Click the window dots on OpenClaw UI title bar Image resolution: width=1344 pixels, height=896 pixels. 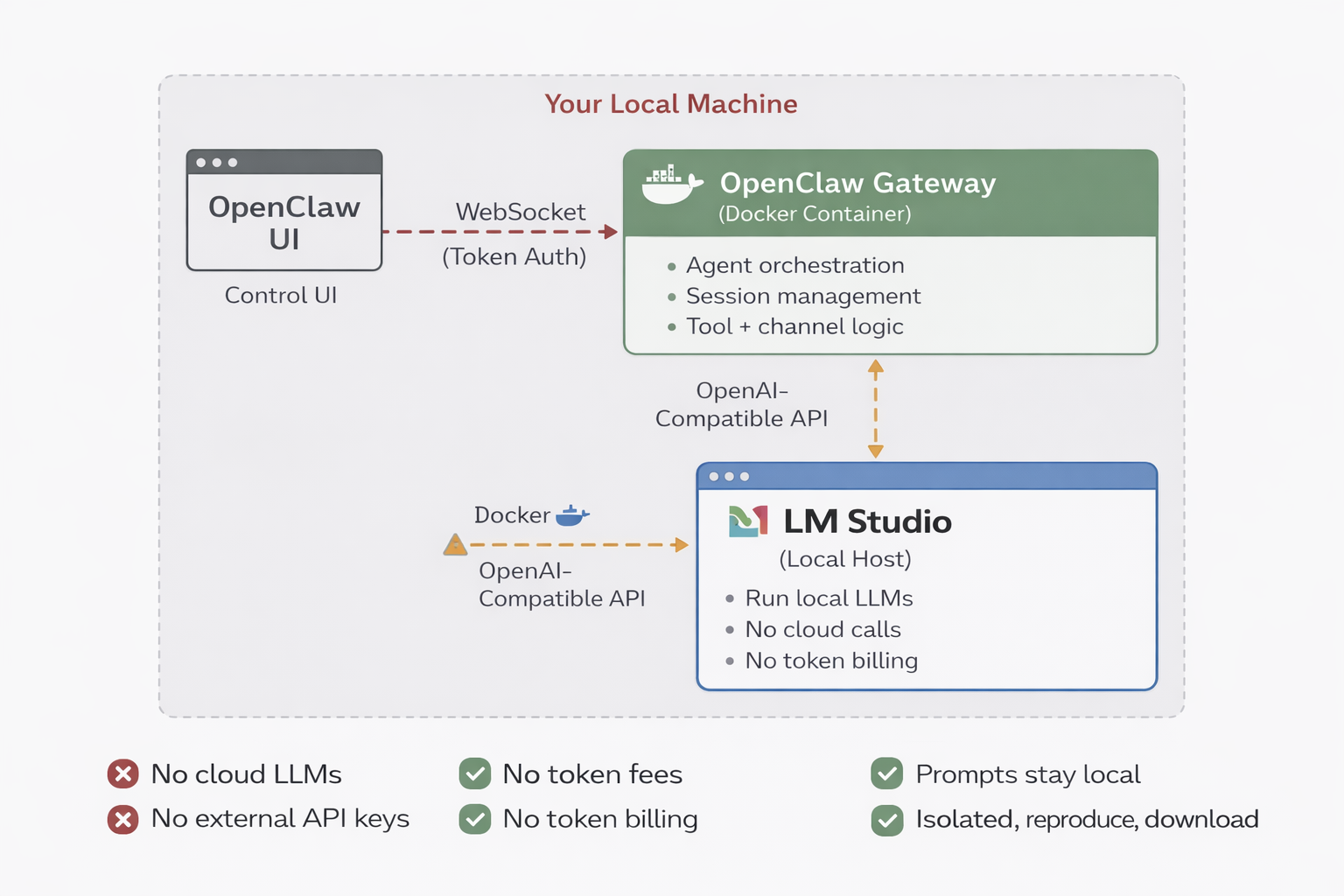(x=217, y=163)
